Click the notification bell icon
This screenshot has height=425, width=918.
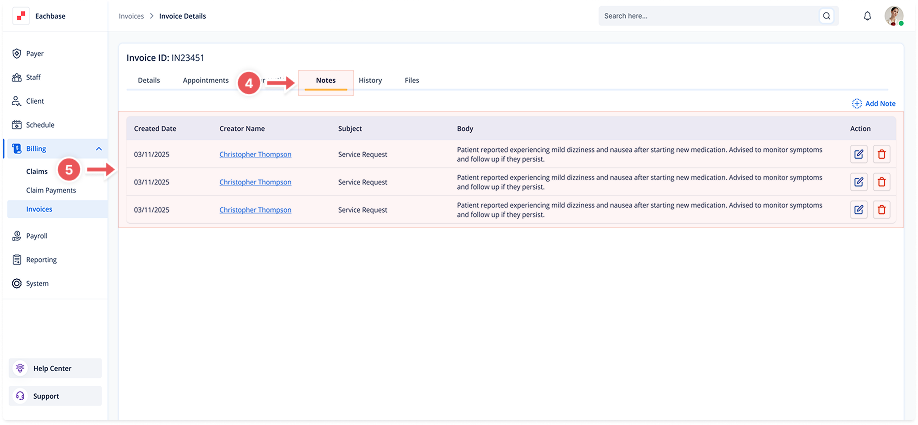pos(867,16)
